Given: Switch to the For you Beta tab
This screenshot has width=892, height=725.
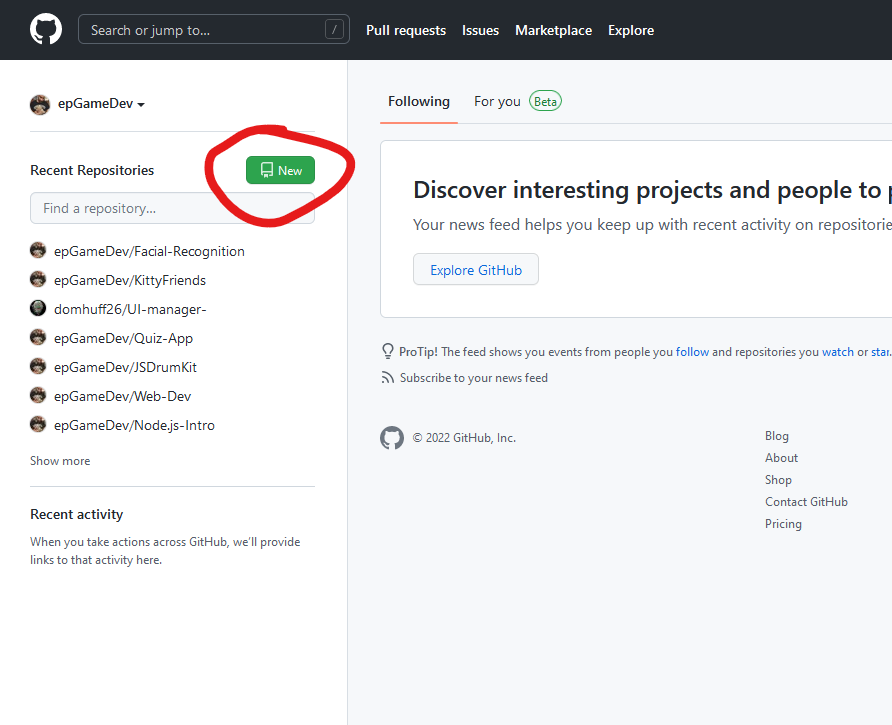Looking at the screenshot, I should pos(516,101).
